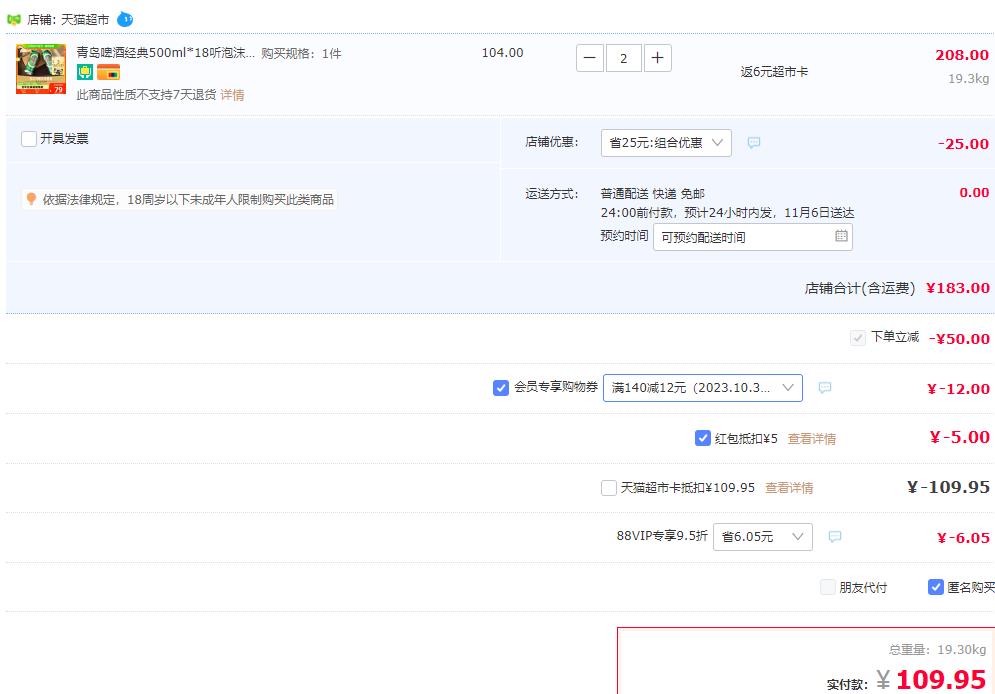The height and width of the screenshot is (694, 995).
Task: Open the Tsingtao beer product thumbnail
Action: (x=41, y=69)
